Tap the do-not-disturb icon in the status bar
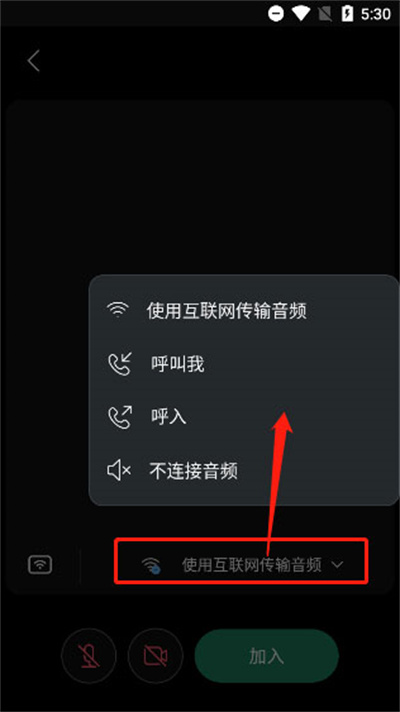The height and width of the screenshot is (712, 400). [276, 14]
